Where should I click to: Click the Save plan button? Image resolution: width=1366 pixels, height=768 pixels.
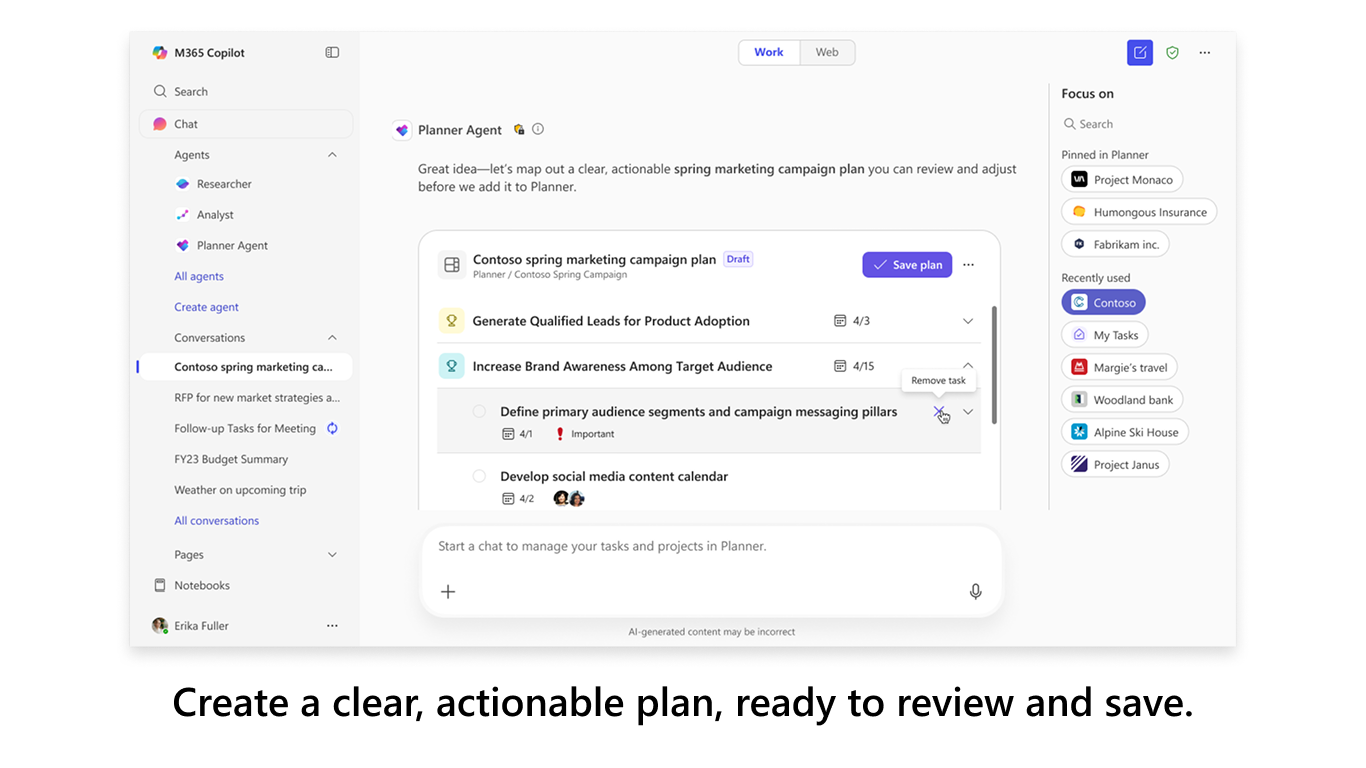point(907,265)
